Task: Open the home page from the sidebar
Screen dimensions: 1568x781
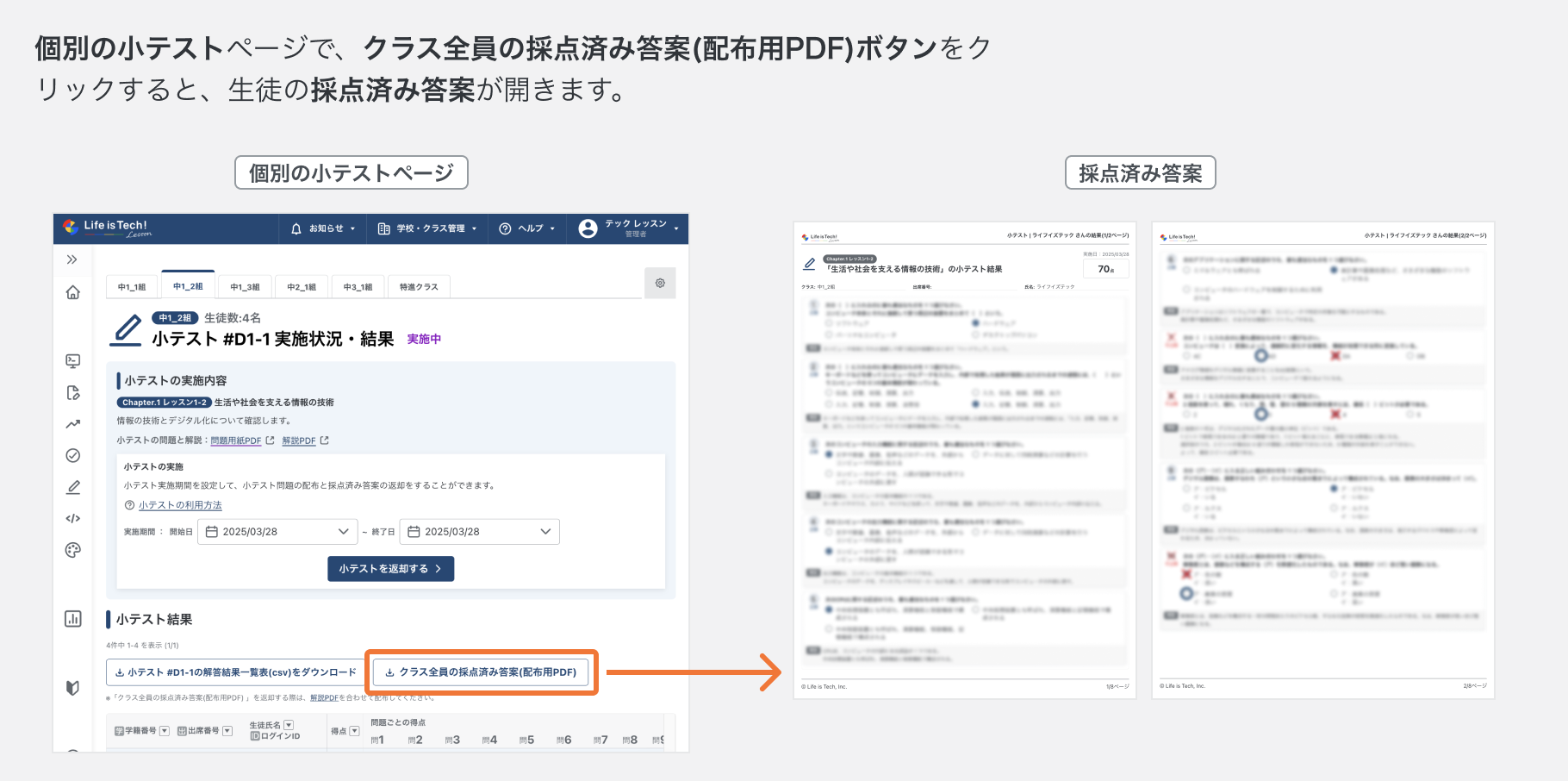Action: click(x=72, y=292)
